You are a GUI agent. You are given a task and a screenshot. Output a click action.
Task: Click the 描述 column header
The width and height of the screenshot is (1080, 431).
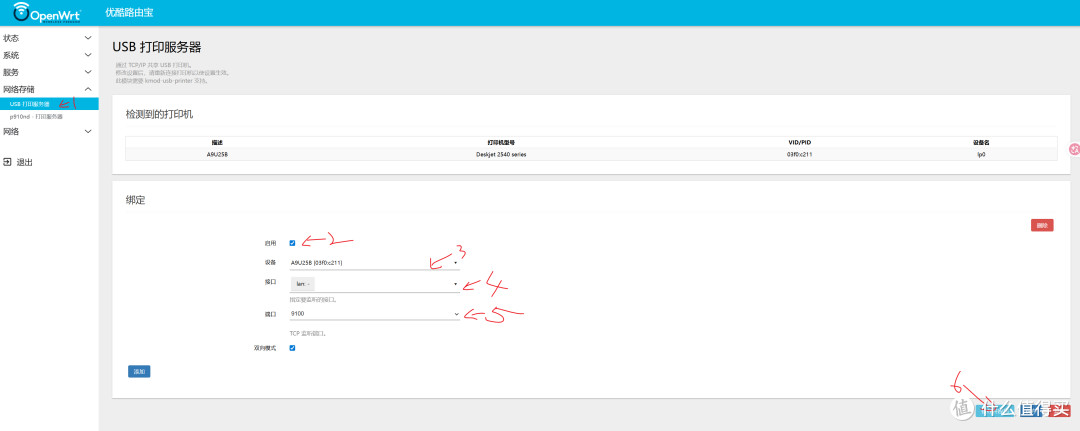[x=217, y=143]
